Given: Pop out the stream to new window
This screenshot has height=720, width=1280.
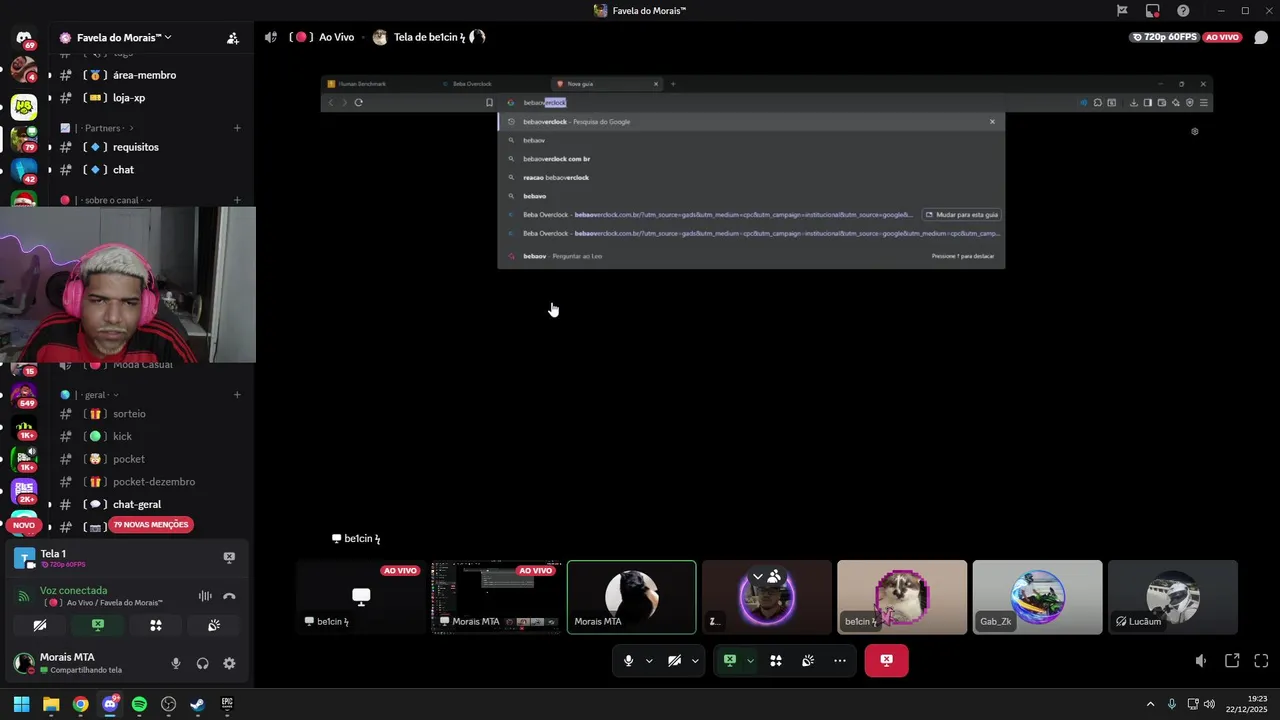Looking at the screenshot, I should (1232, 661).
